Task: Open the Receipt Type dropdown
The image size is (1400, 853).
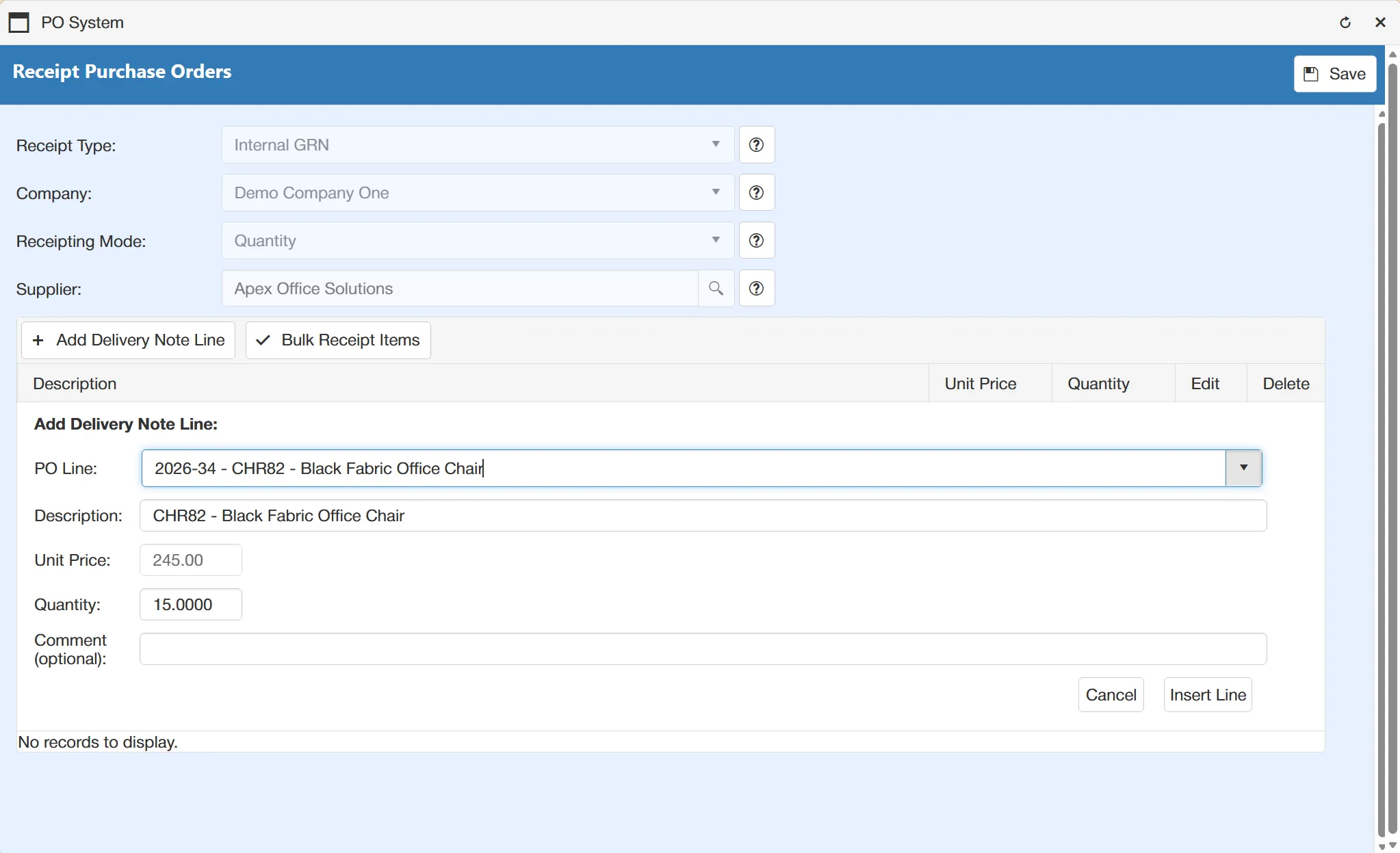Action: point(716,144)
